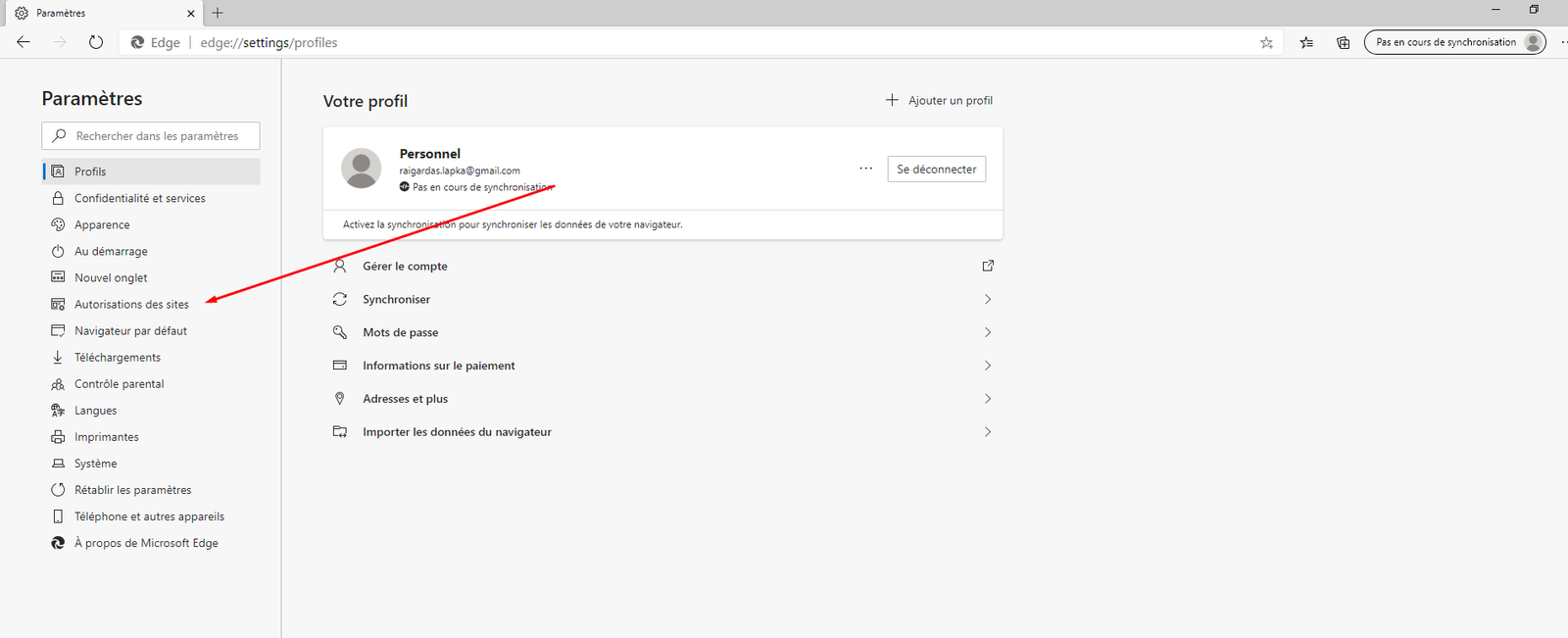Image resolution: width=1568 pixels, height=638 pixels.
Task: Expand Informations sur le paiement chevron
Action: point(987,366)
